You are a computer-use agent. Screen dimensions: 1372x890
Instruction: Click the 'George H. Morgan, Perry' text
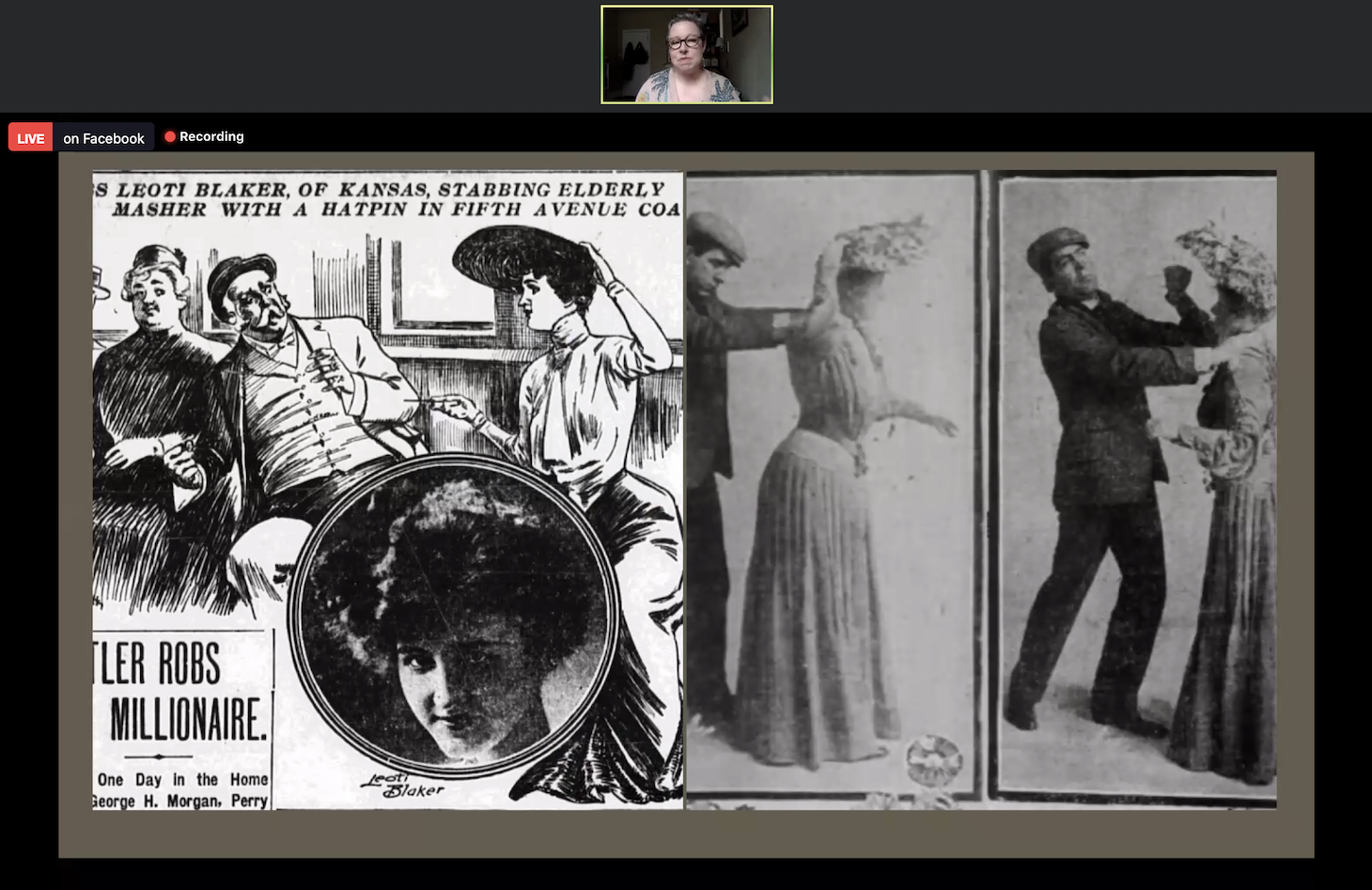coord(180,801)
